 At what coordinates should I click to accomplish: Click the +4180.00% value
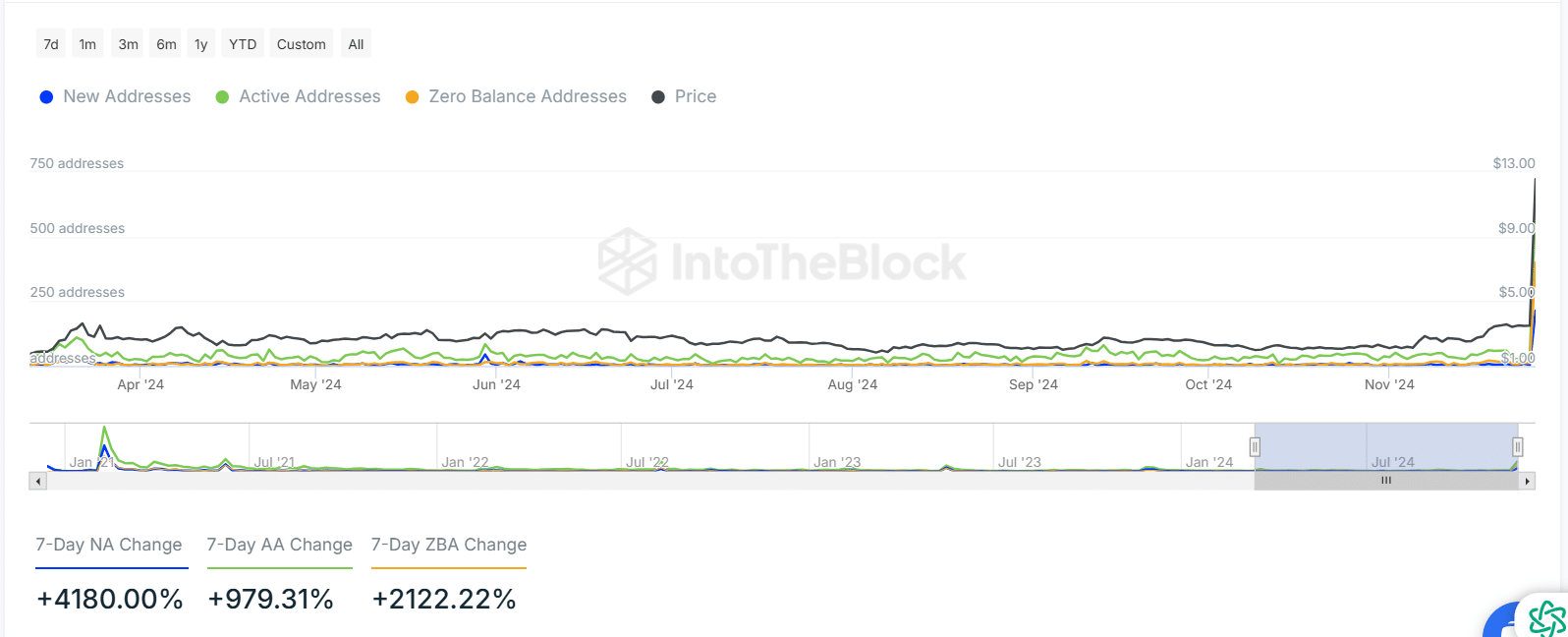(110, 600)
